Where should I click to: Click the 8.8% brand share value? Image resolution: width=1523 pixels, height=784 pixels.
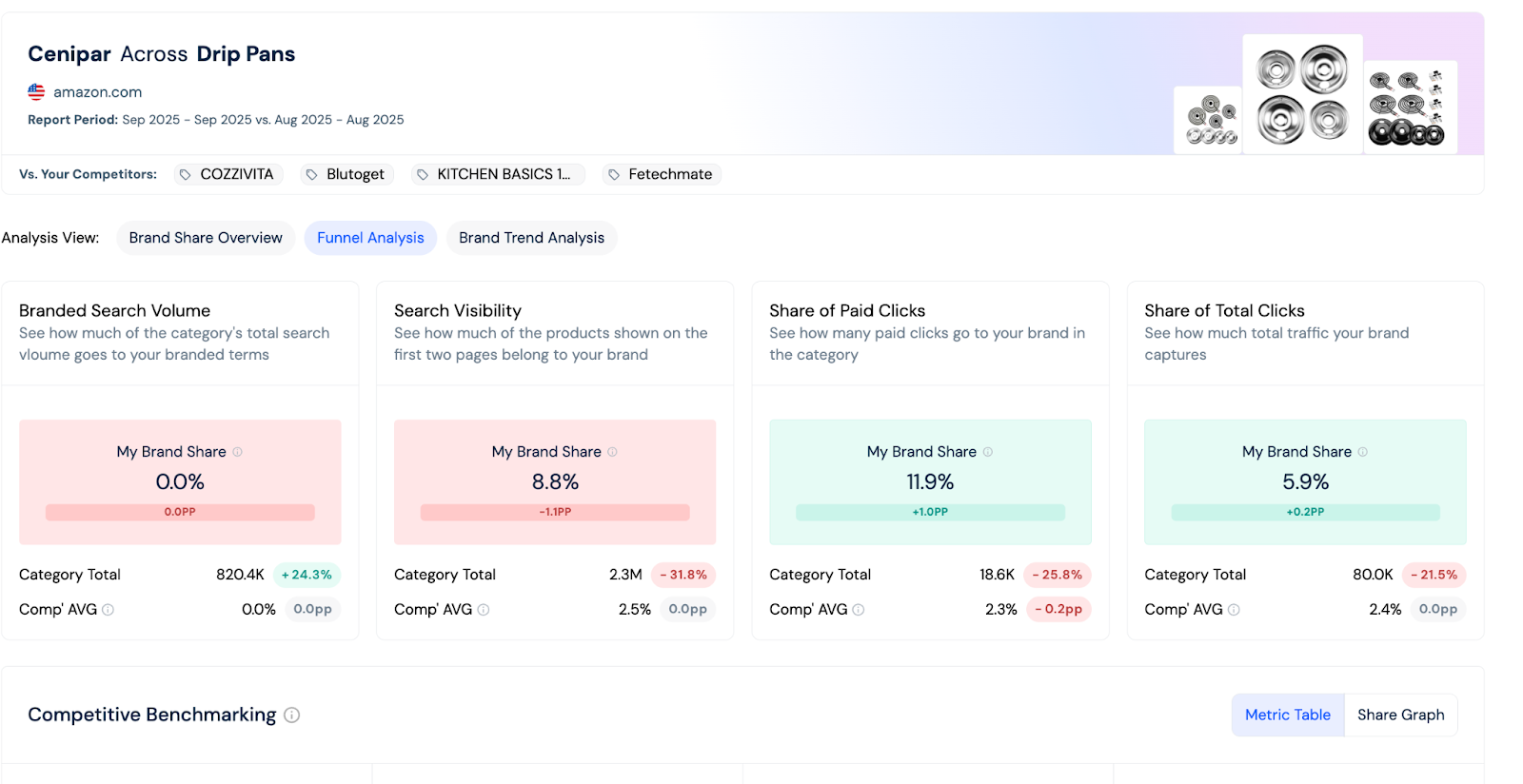point(555,482)
